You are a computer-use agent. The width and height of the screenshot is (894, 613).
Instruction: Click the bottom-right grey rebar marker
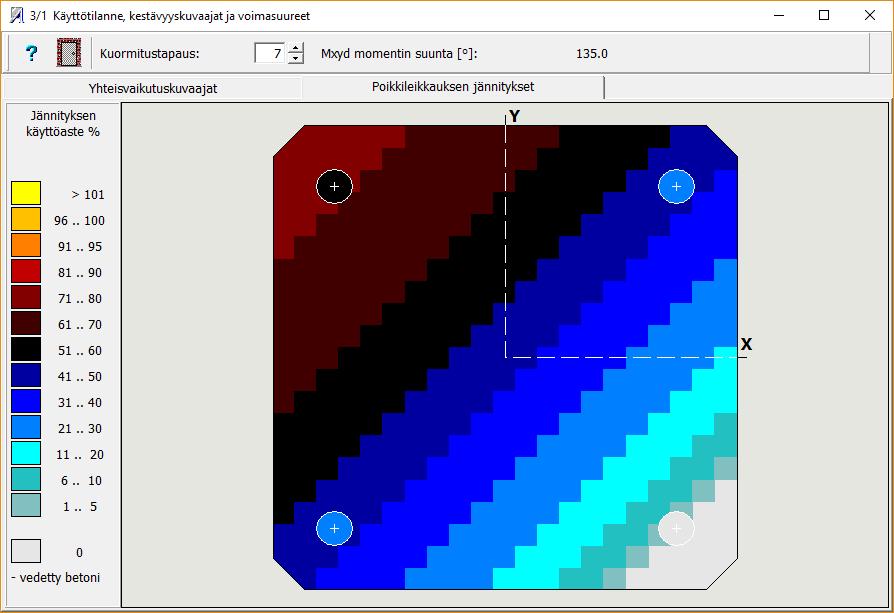pos(676,529)
